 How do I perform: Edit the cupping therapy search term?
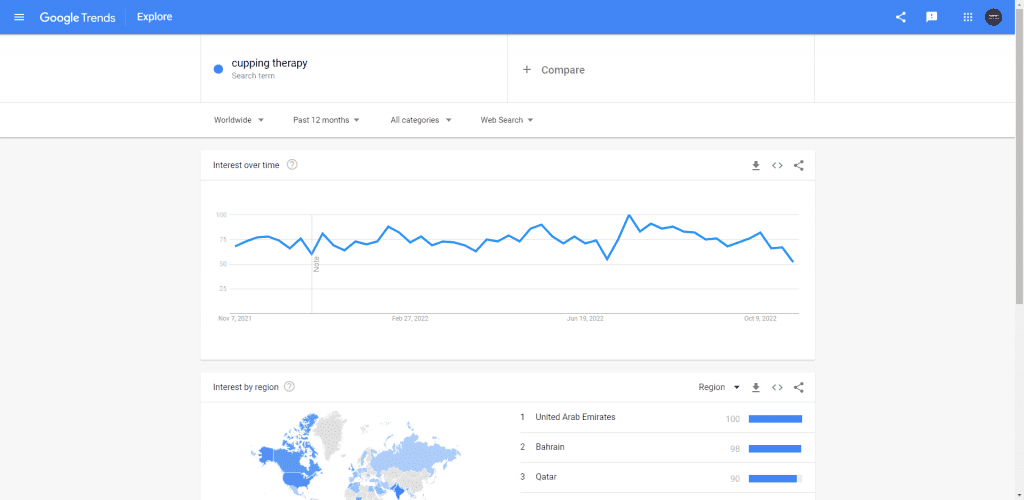click(270, 64)
